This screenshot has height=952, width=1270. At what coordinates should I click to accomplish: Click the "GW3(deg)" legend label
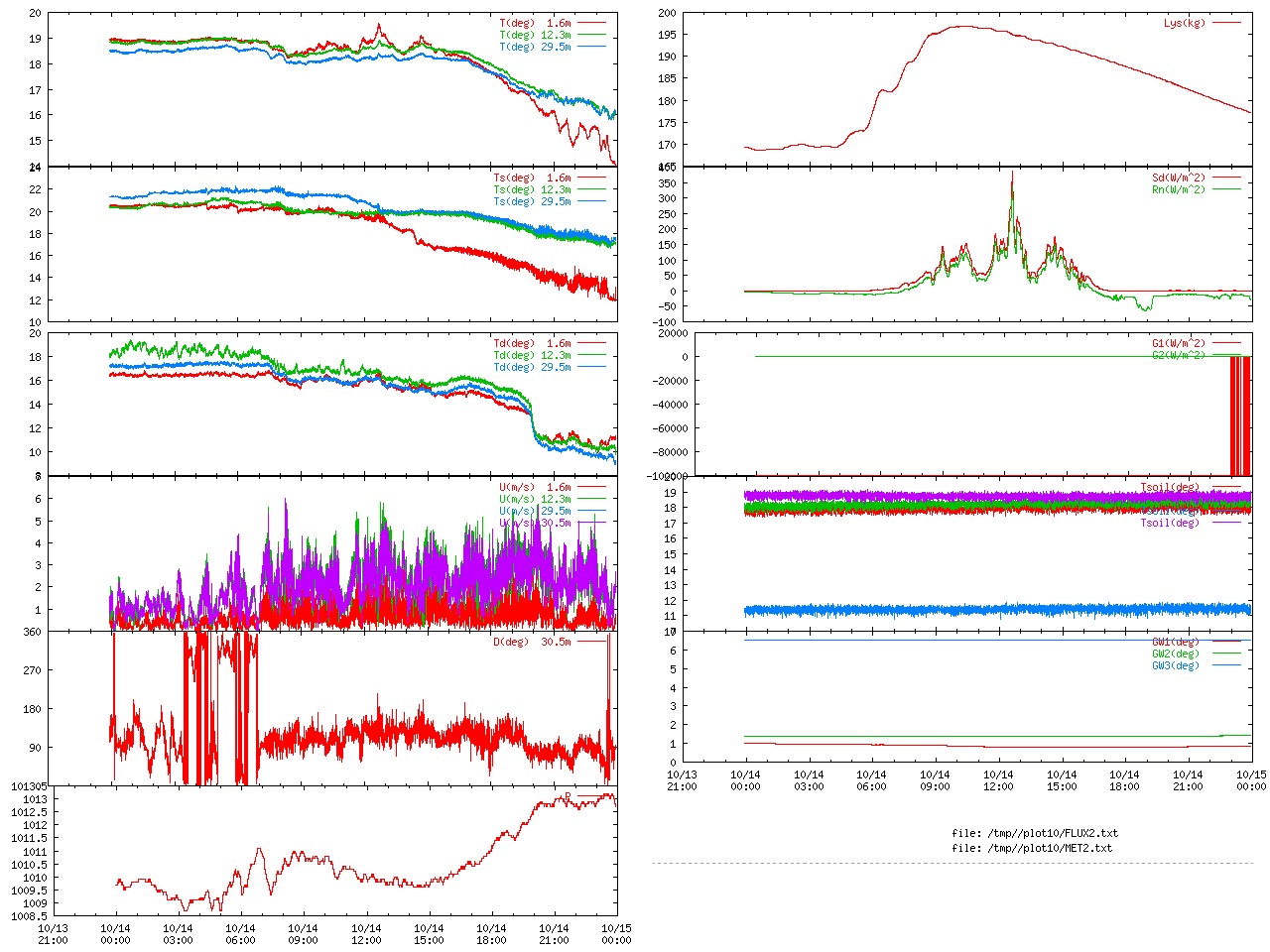point(1176,665)
